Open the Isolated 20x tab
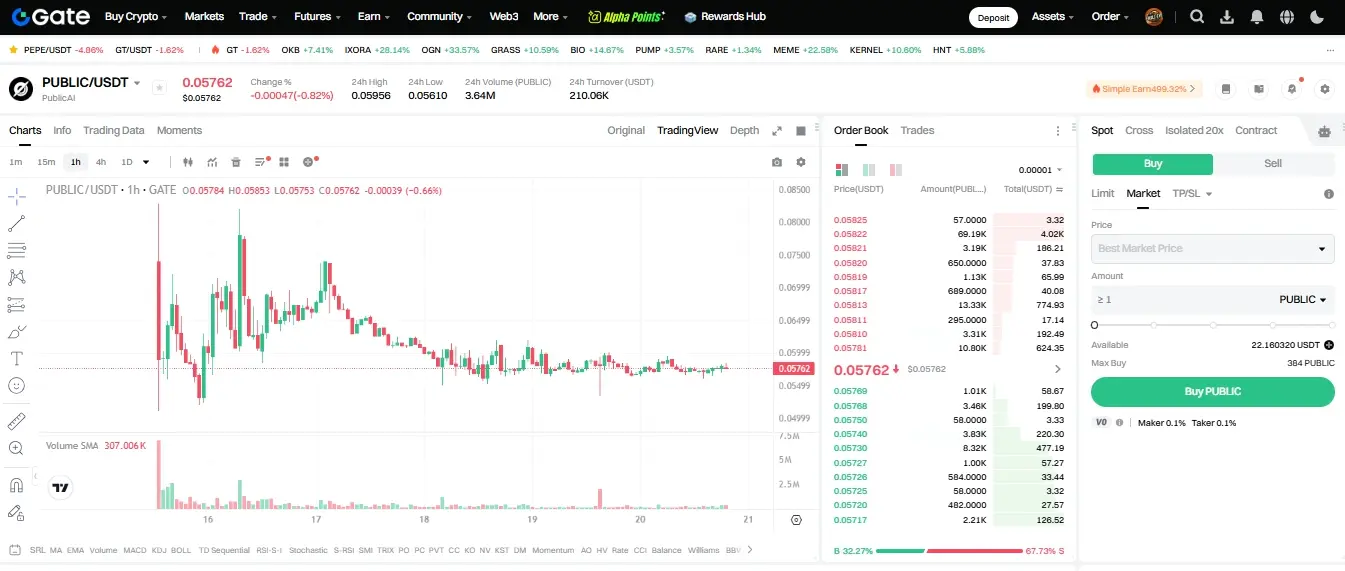 pos(1194,130)
